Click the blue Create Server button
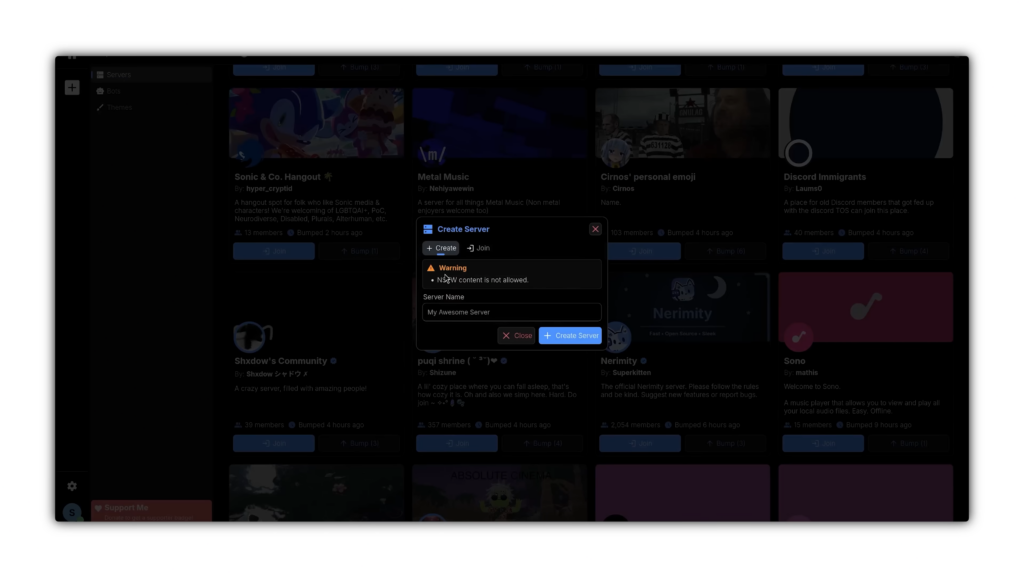The width and height of the screenshot is (1024, 576). click(570, 336)
